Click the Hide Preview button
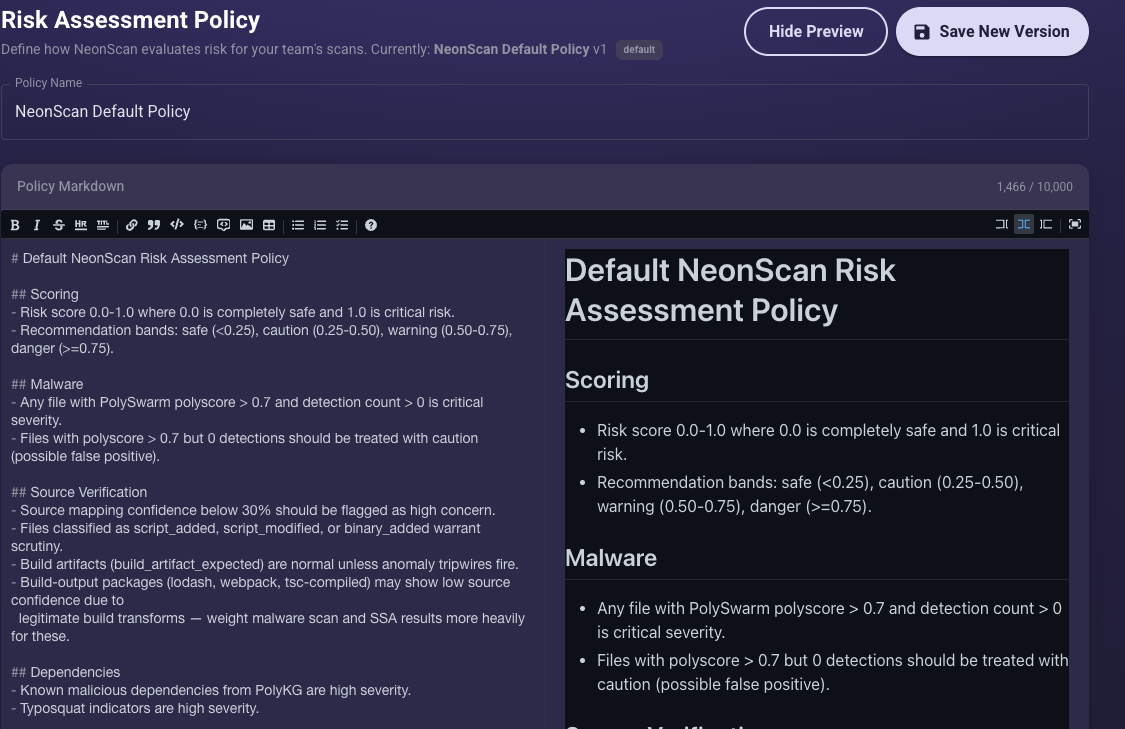 point(816,32)
